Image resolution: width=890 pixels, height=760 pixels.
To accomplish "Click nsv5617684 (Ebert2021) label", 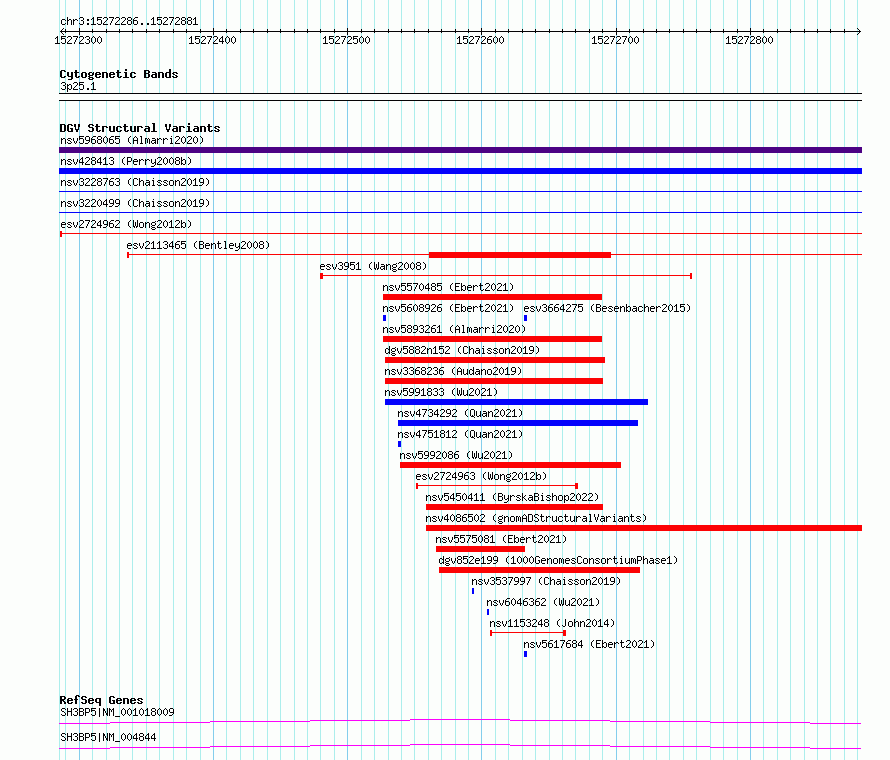I will [x=589, y=644].
